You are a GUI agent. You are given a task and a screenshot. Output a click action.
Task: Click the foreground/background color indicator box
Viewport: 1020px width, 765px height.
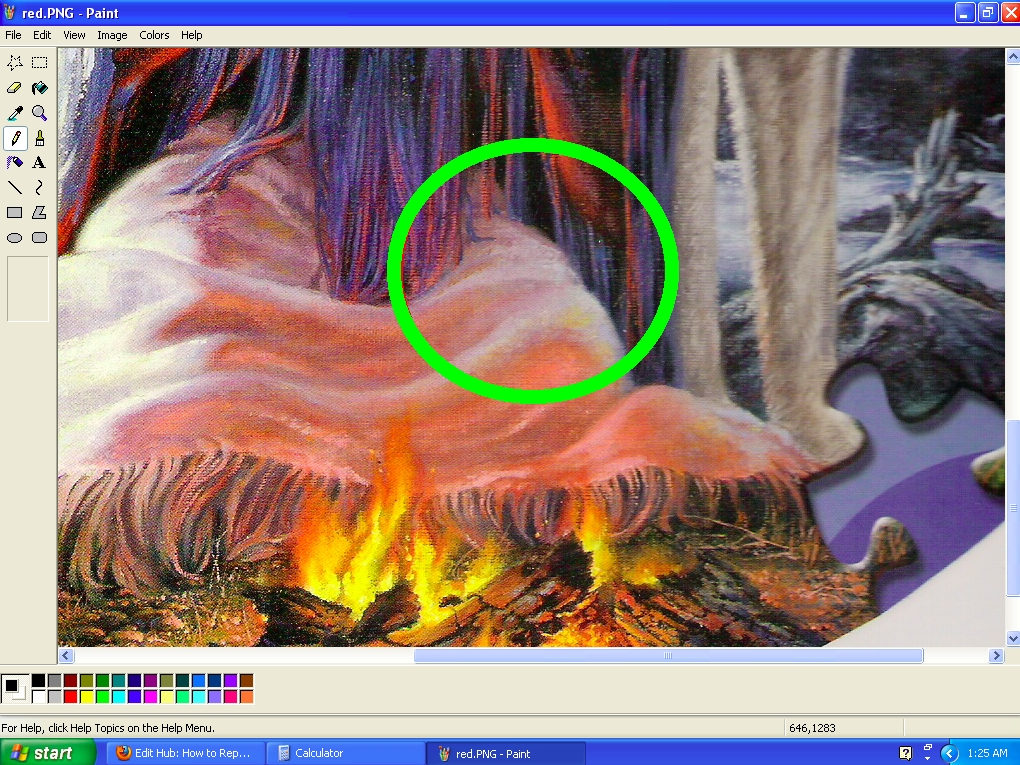(x=14, y=689)
